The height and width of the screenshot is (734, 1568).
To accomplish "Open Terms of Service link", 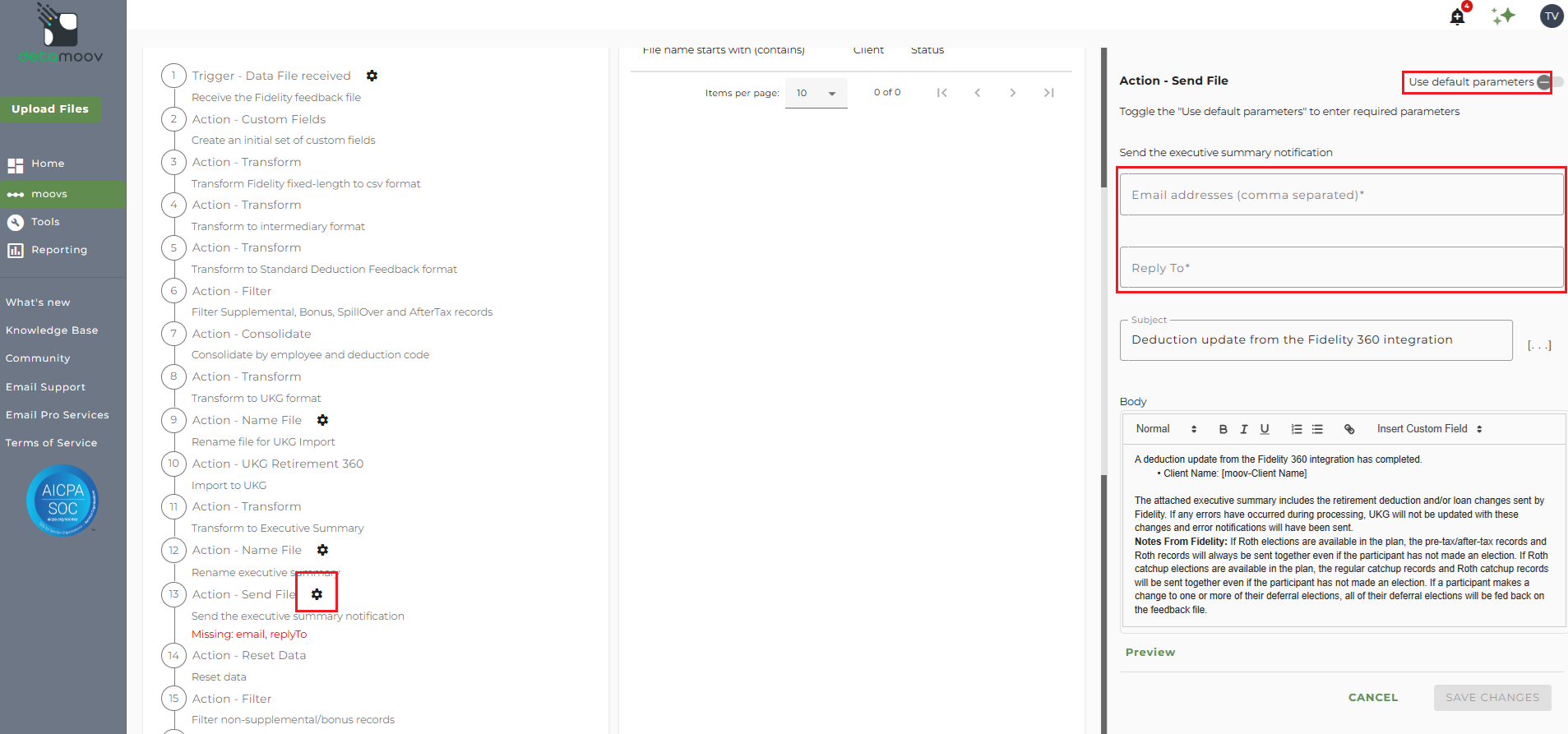I will click(x=51, y=443).
